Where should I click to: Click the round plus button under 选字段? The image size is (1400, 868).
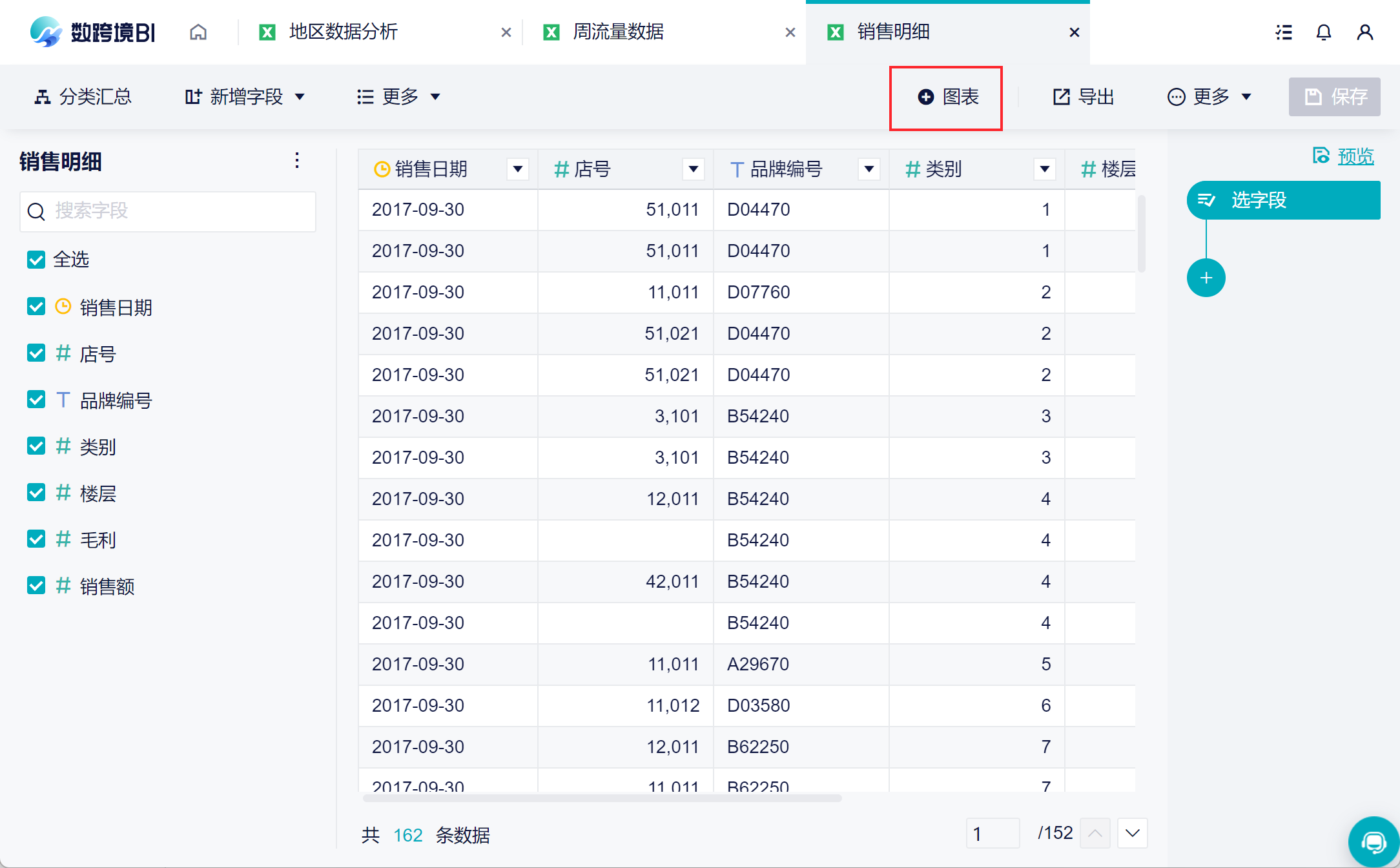pos(1206,278)
